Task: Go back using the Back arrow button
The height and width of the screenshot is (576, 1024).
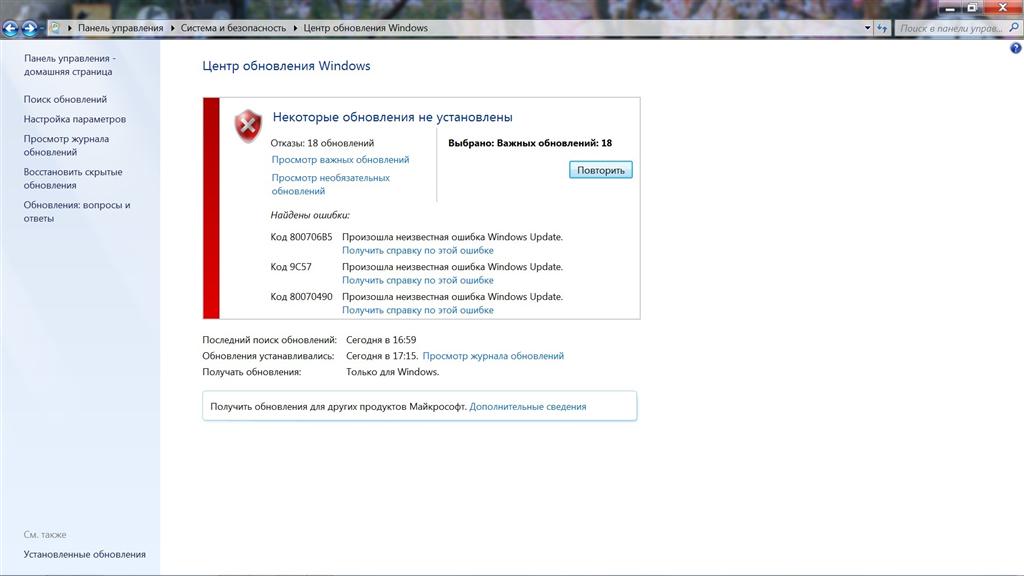Action: click(10, 28)
